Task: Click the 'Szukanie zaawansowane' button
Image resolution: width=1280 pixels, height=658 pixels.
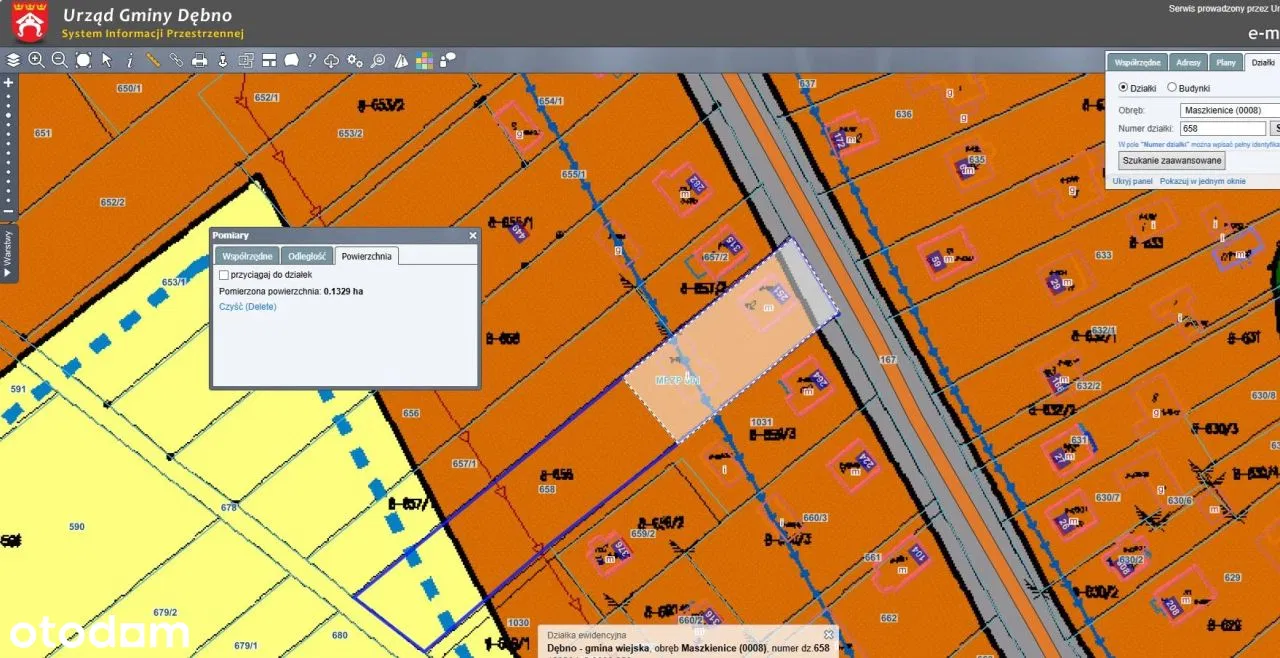Action: 1171,160
